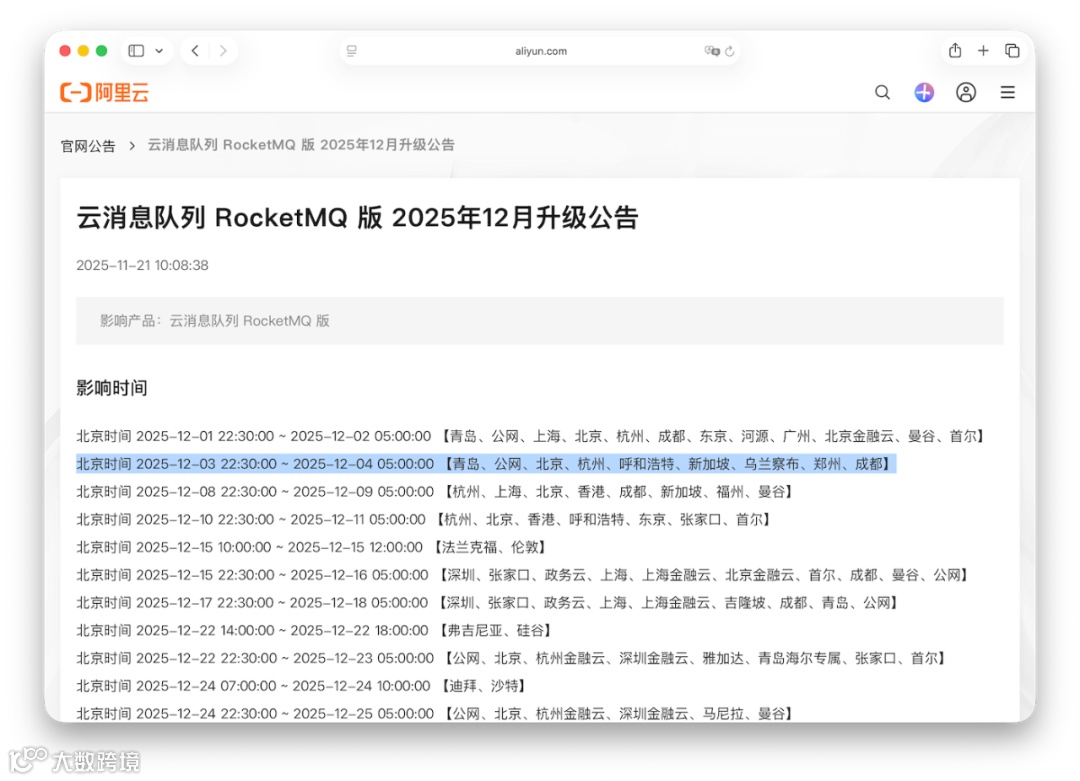Open the page reader icon in address bar
Viewport: 1080px width, 781px height.
[x=352, y=51]
